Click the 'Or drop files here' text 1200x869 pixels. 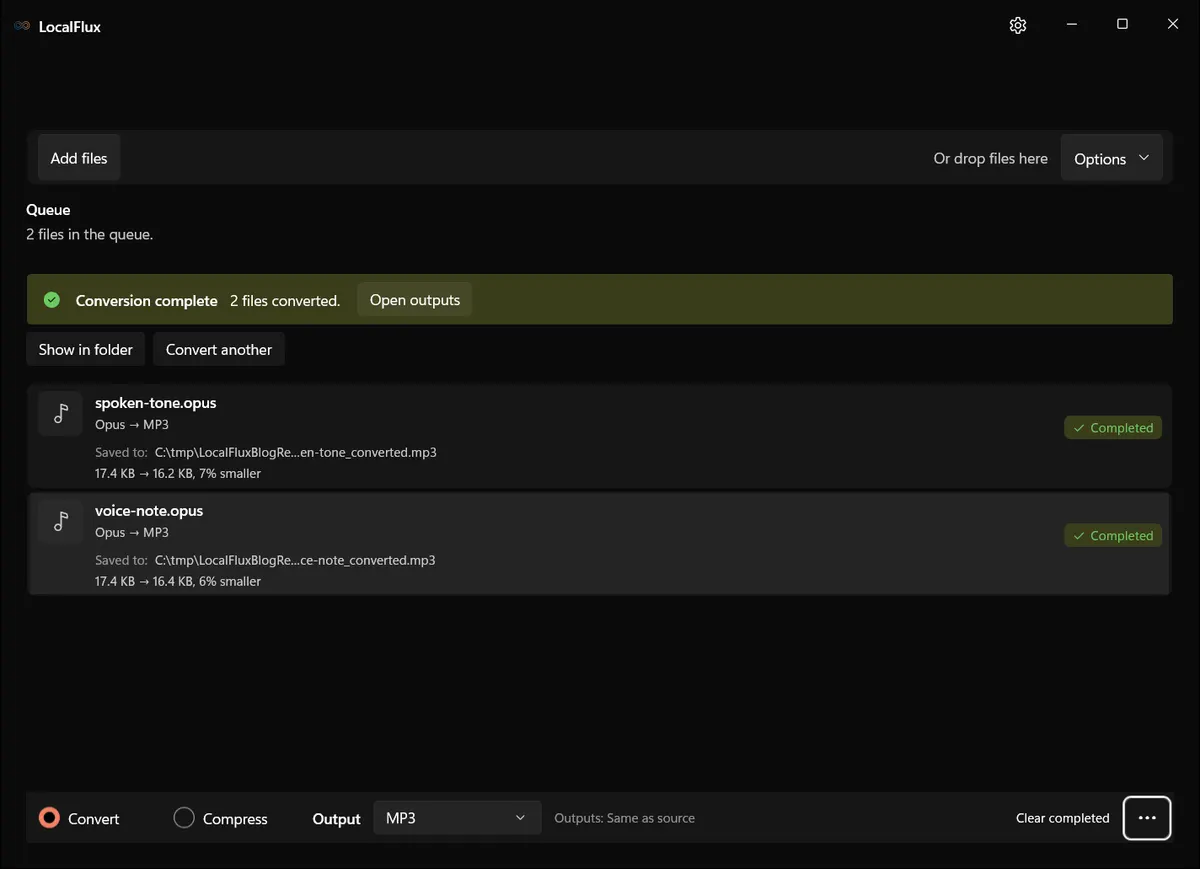tap(991, 158)
